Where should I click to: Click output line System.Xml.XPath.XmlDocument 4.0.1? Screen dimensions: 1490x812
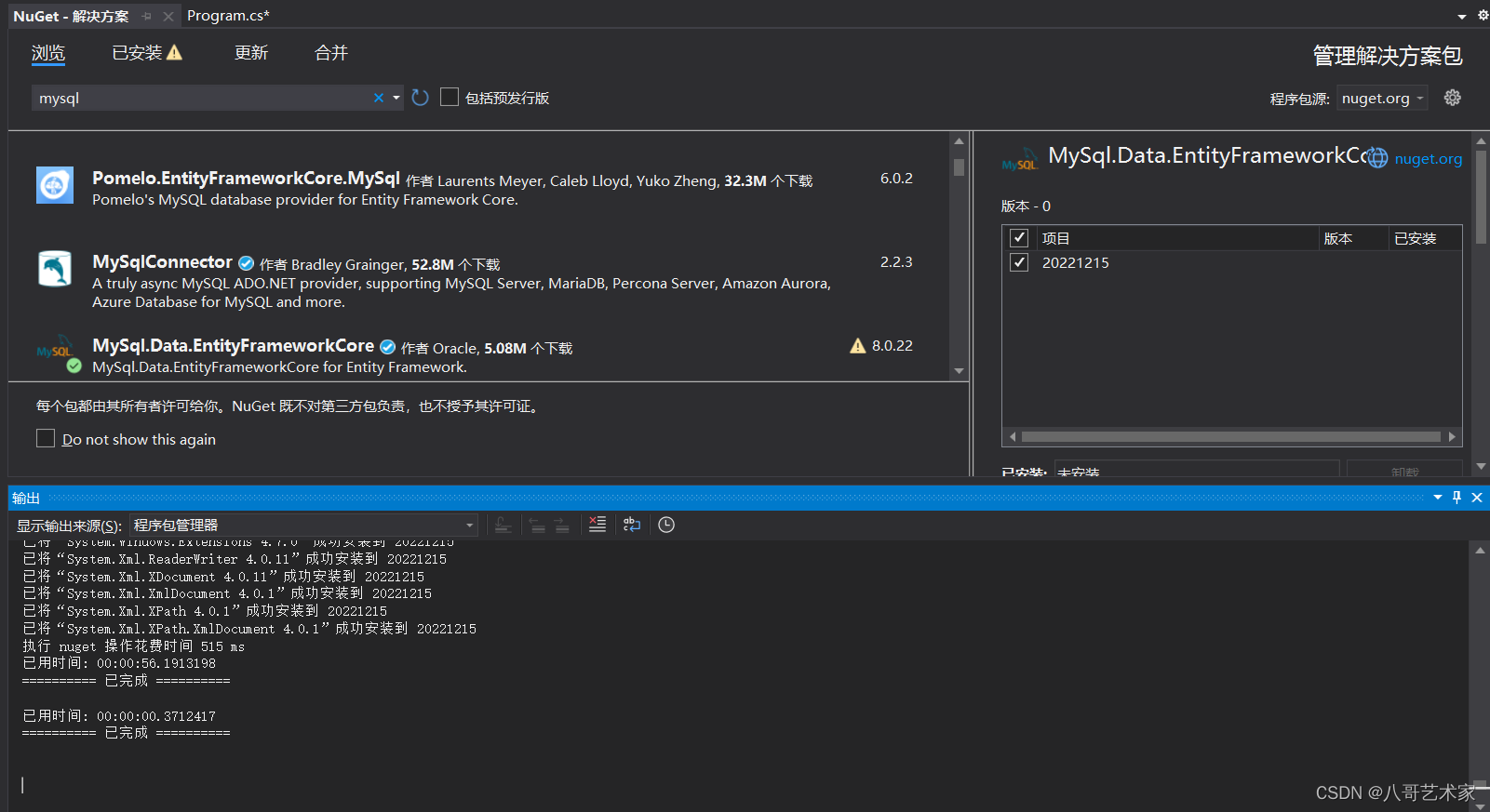coord(249,629)
